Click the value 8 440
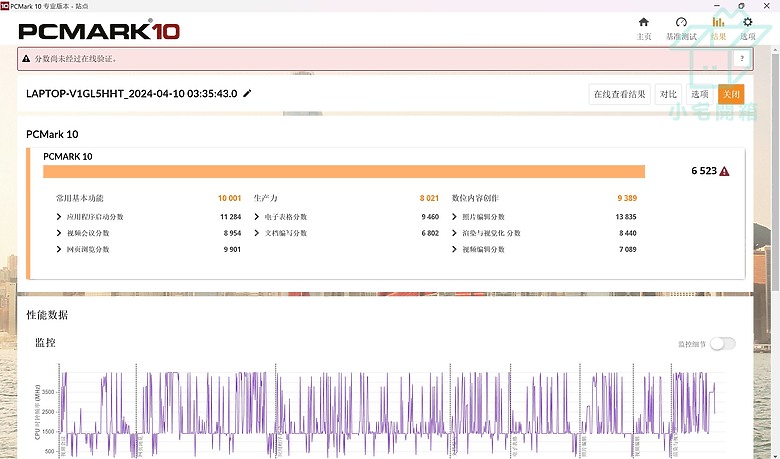 (x=628, y=233)
